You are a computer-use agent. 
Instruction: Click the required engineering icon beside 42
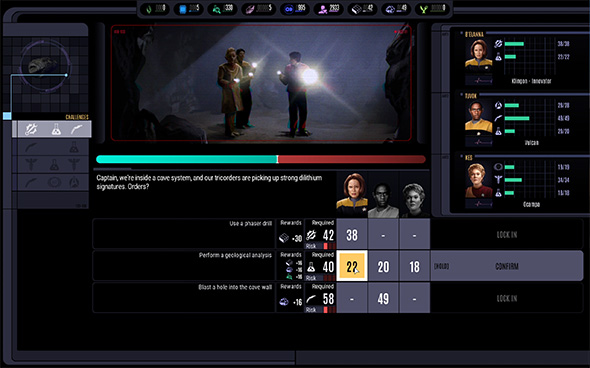311,235
